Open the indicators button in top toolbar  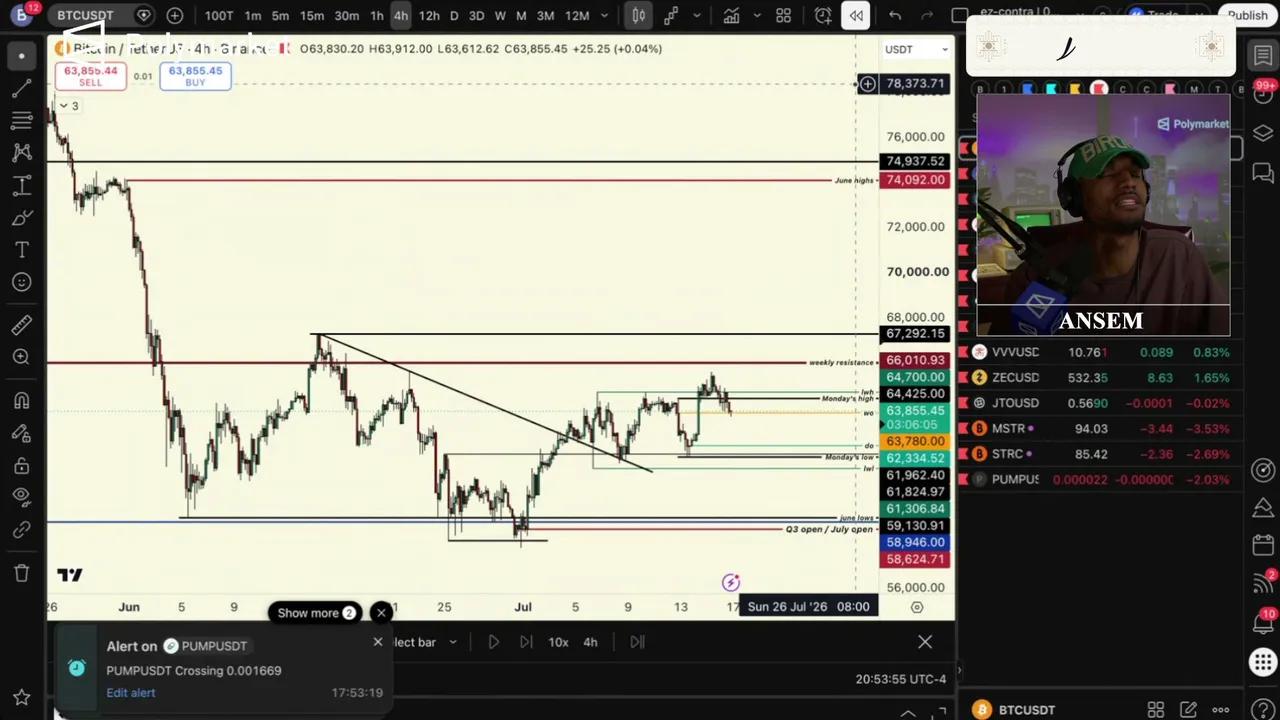tap(731, 15)
